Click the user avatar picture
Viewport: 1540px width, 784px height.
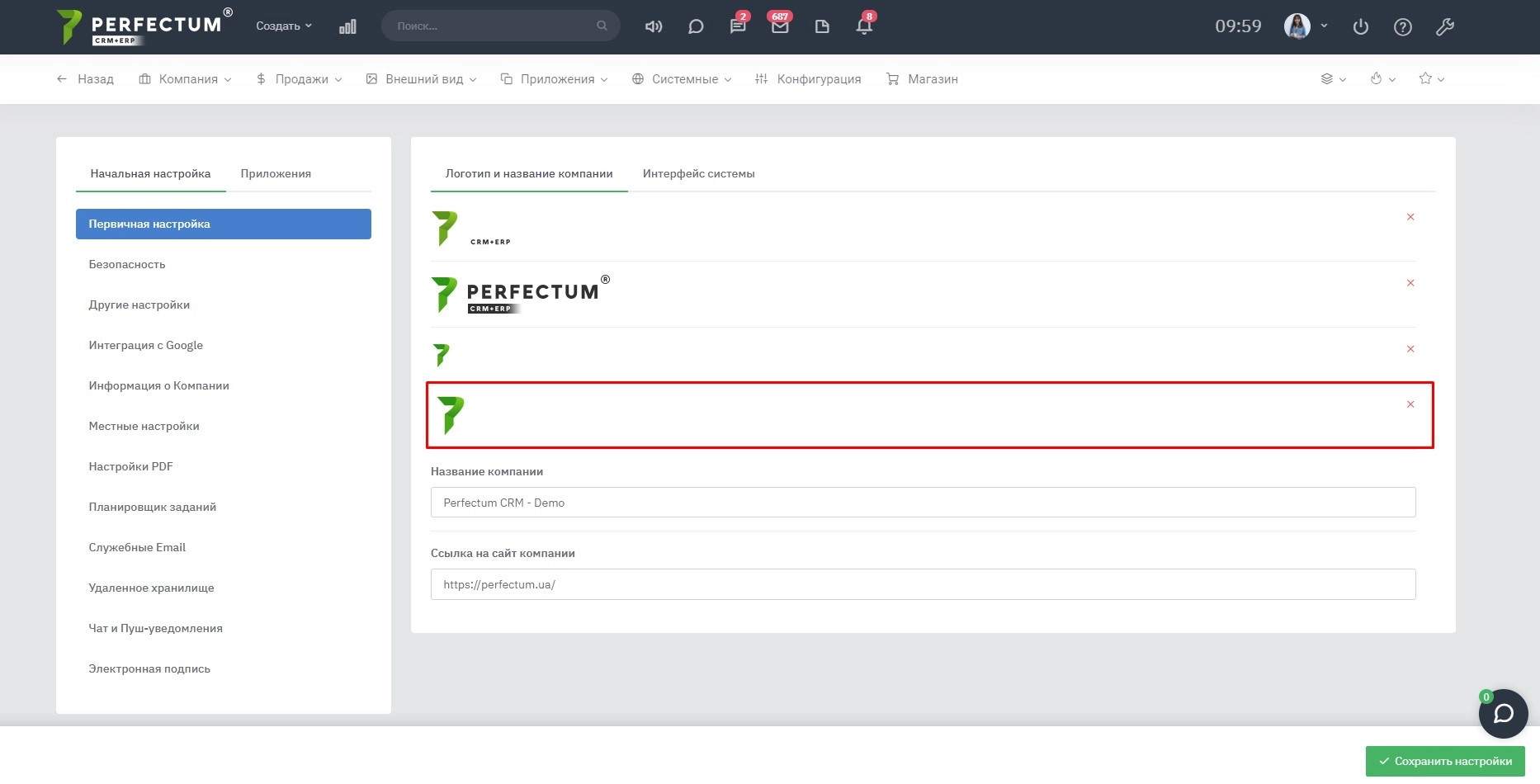(1297, 26)
